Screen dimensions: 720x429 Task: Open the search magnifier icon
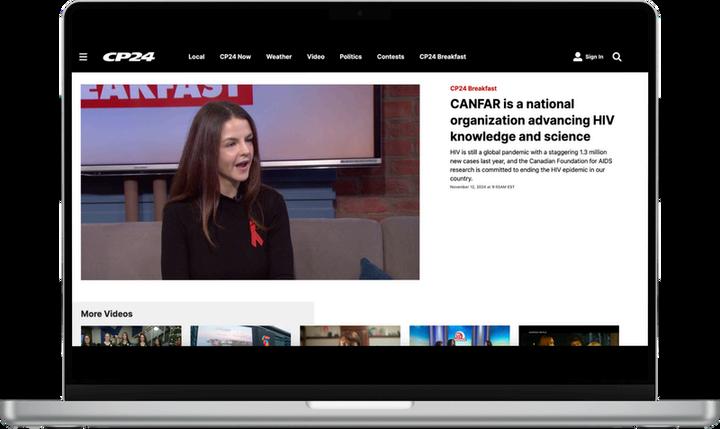pos(617,57)
